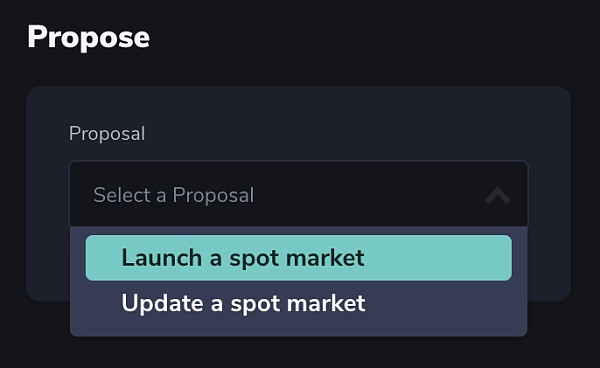Select the 'Update a spot market' option
Viewport: 600px width, 368px height.
pyautogui.click(x=298, y=303)
